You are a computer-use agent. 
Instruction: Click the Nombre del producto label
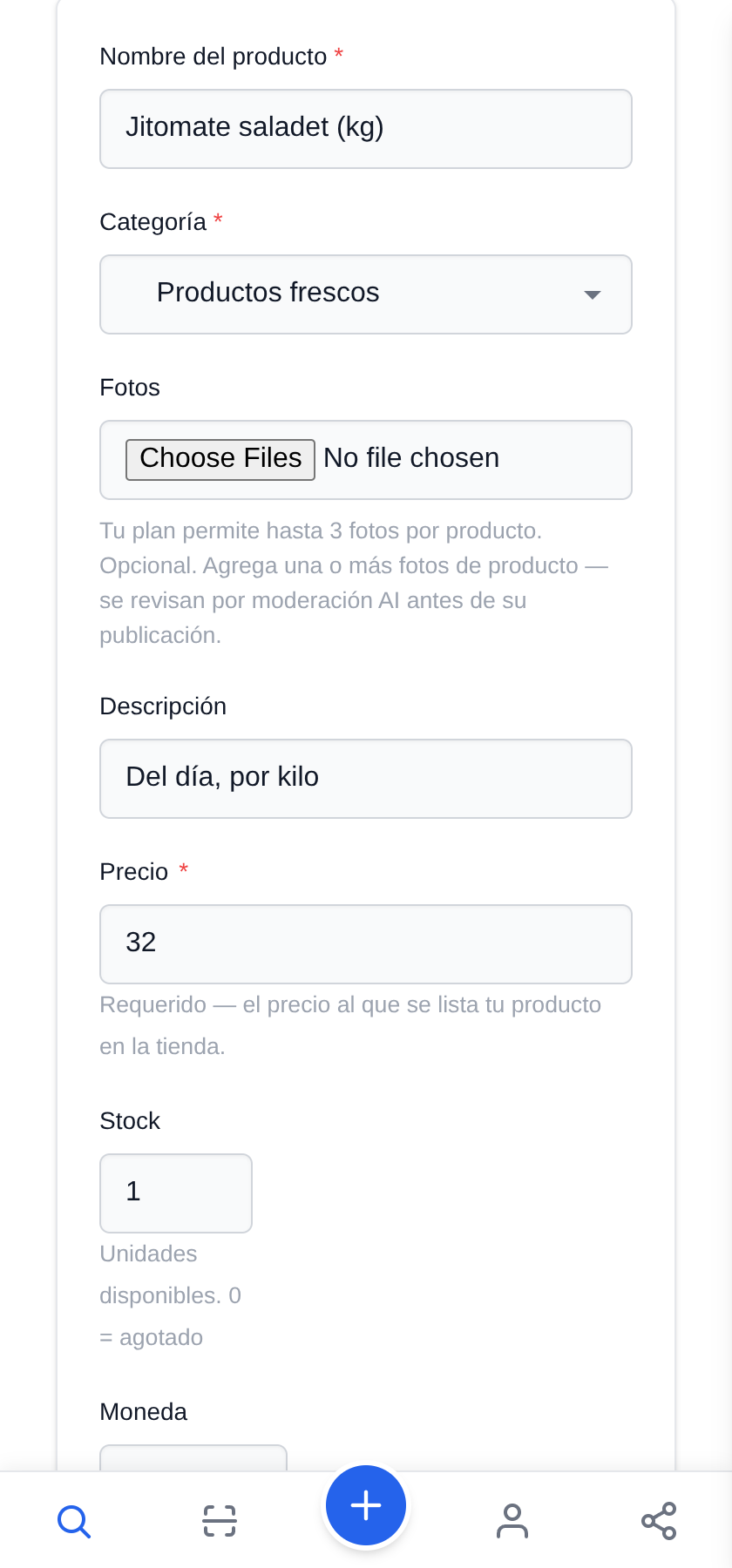tap(213, 57)
